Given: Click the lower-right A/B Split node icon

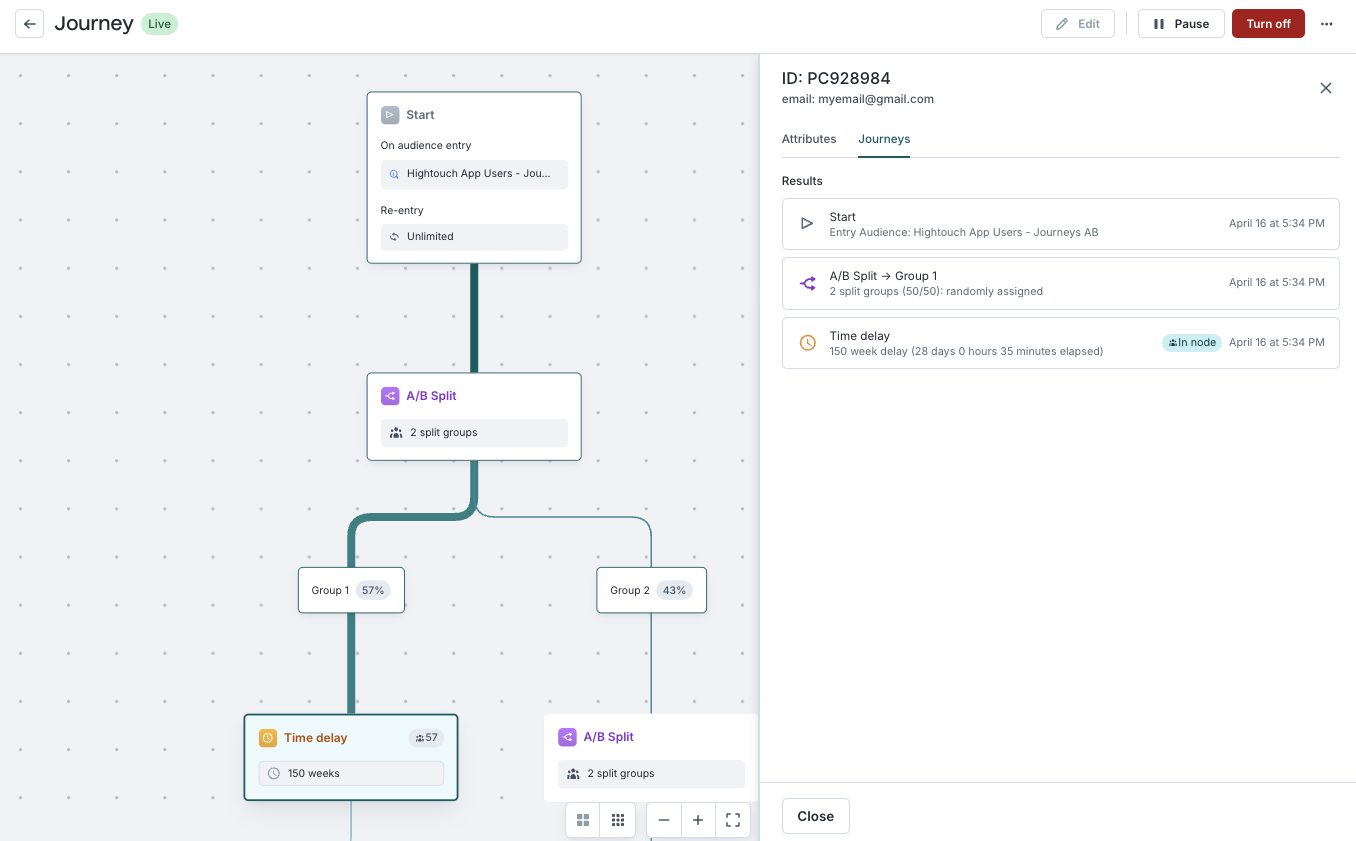Looking at the screenshot, I should (567, 737).
